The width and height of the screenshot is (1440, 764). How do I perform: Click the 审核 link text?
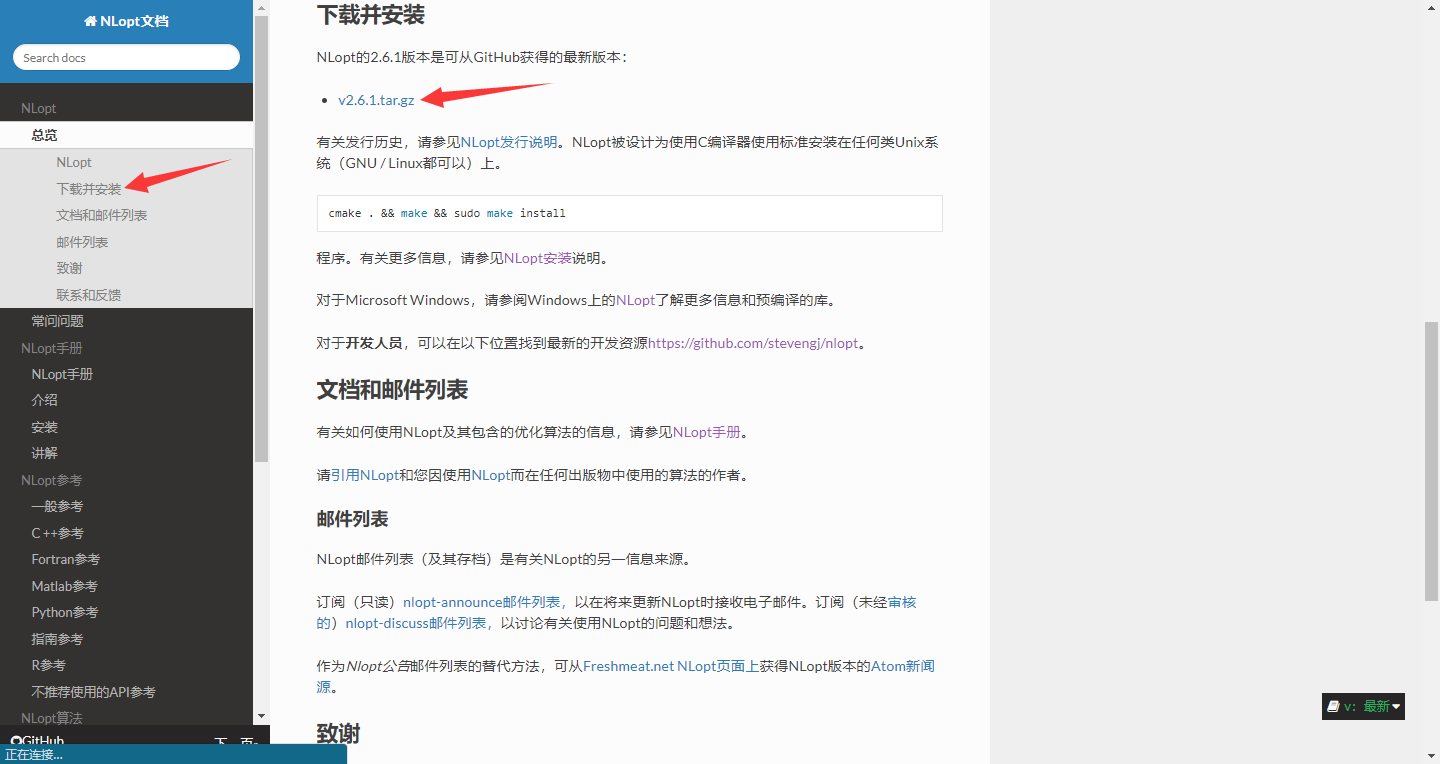[902, 602]
